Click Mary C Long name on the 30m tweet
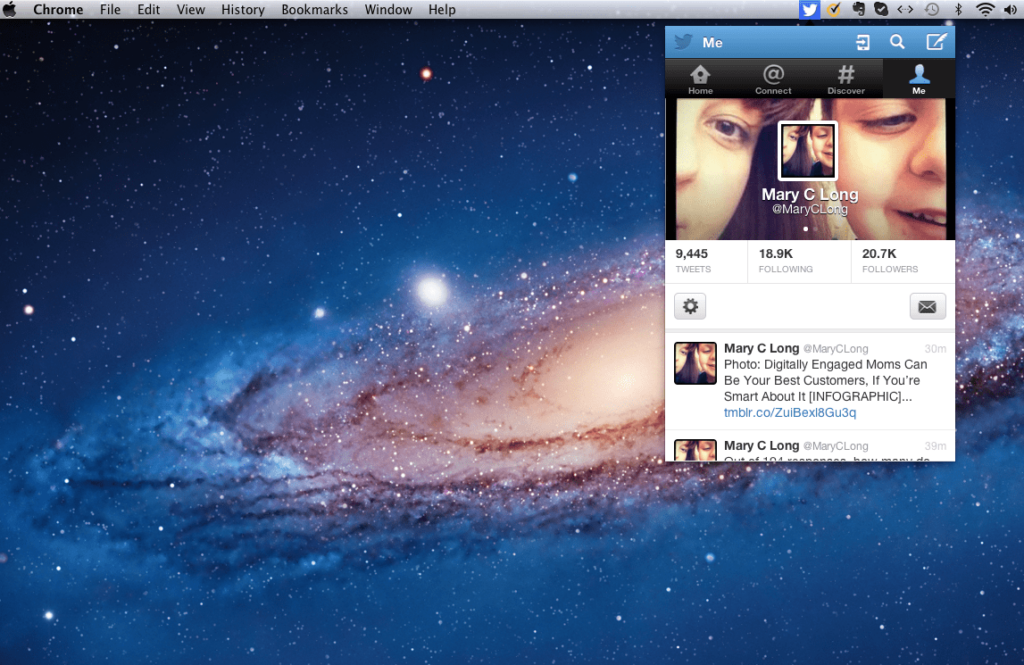 tap(761, 348)
